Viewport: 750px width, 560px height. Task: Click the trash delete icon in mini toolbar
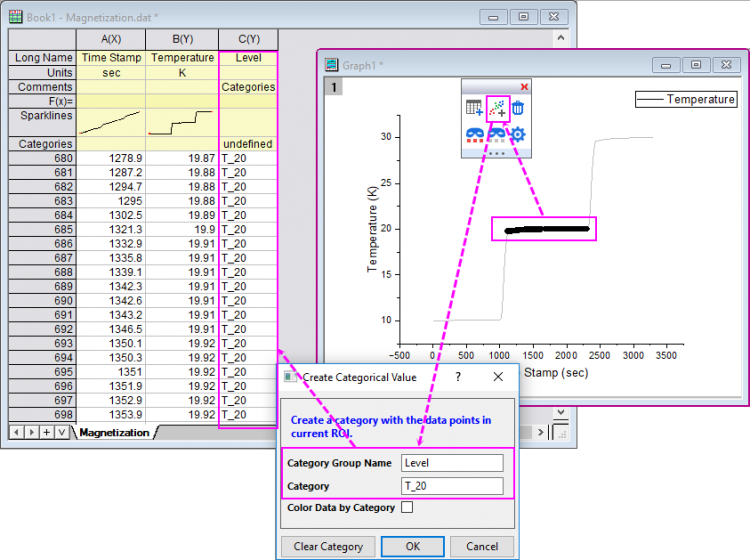tap(518, 108)
